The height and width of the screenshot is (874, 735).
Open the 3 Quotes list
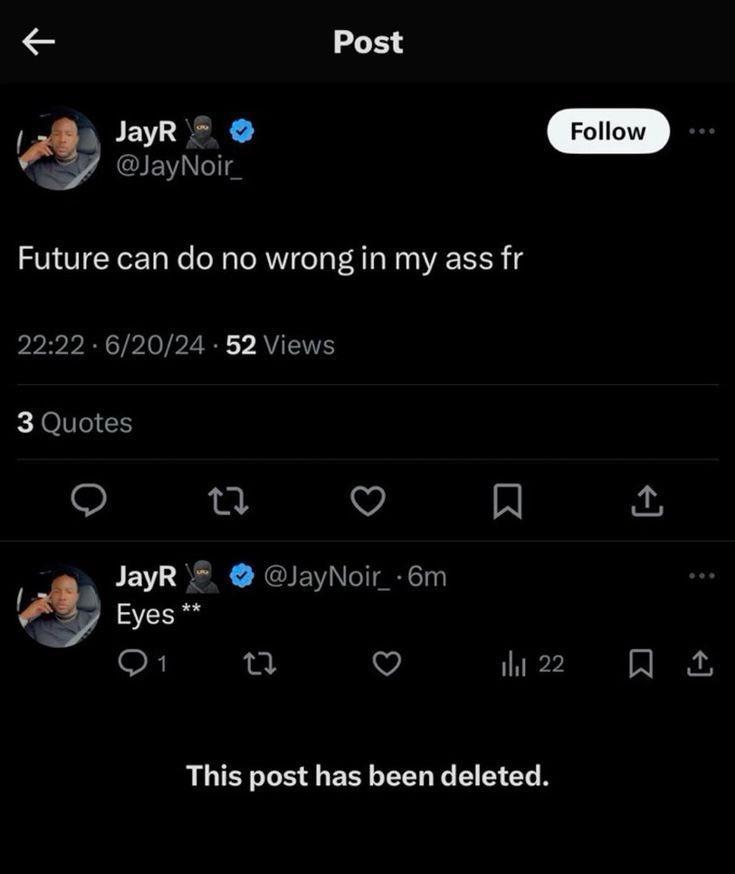pos(75,423)
